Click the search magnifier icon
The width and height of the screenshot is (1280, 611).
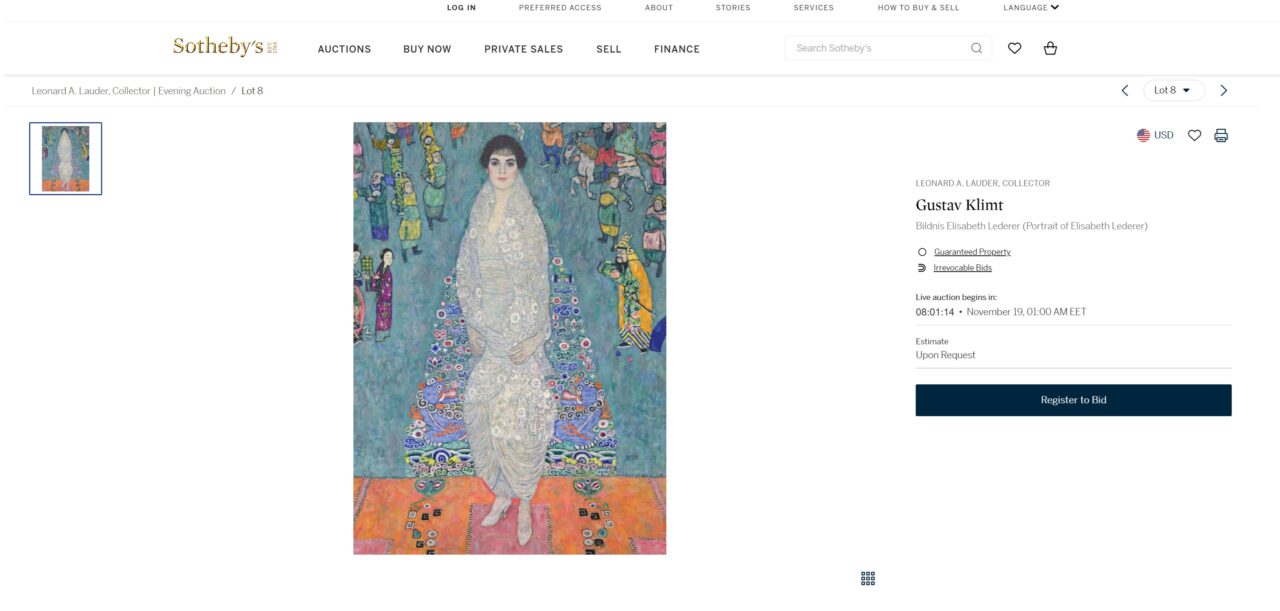(976, 48)
